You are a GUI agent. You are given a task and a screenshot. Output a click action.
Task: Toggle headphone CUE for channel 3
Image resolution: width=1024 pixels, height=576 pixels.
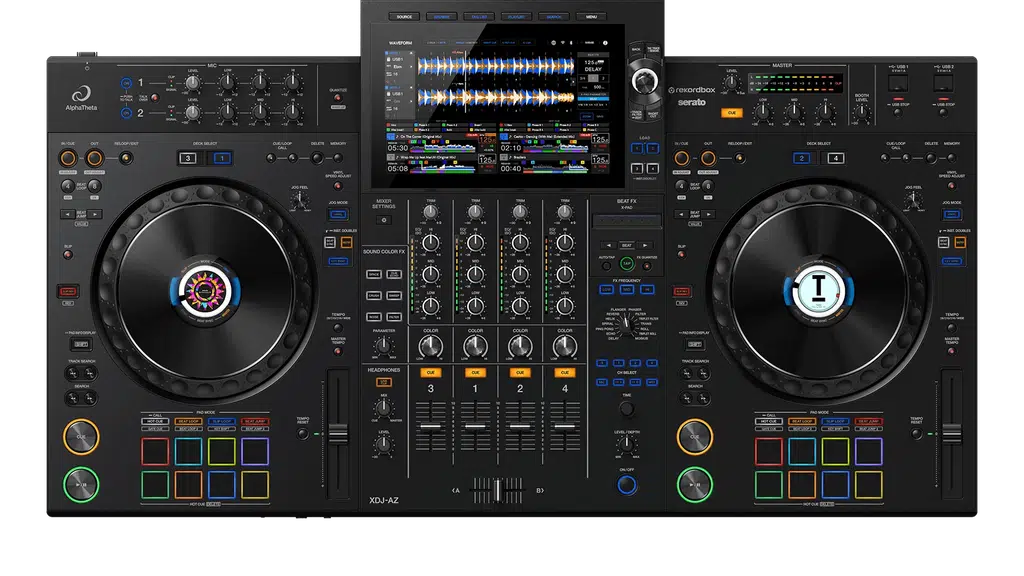pos(430,372)
